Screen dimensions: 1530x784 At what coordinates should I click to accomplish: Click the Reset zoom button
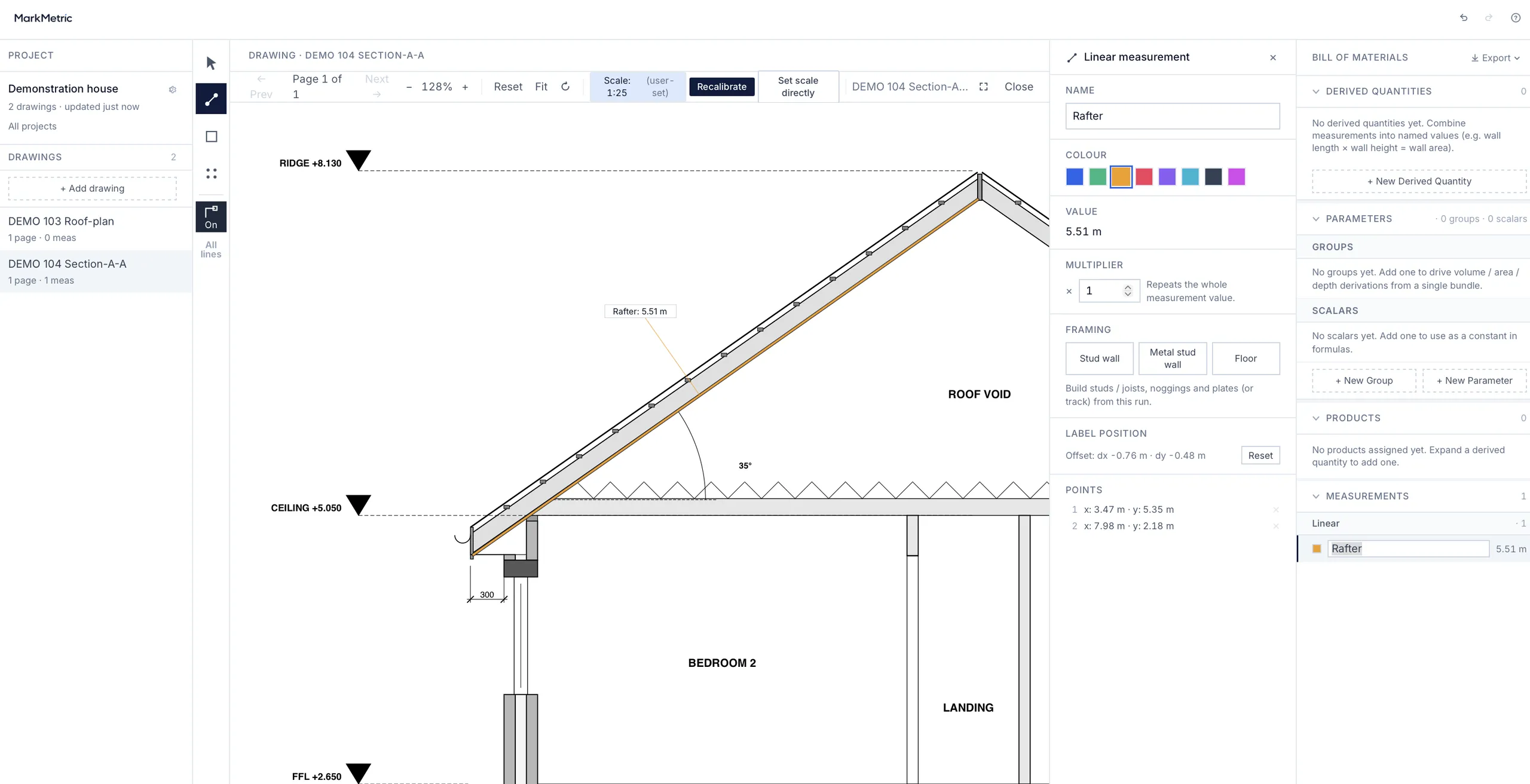[508, 87]
